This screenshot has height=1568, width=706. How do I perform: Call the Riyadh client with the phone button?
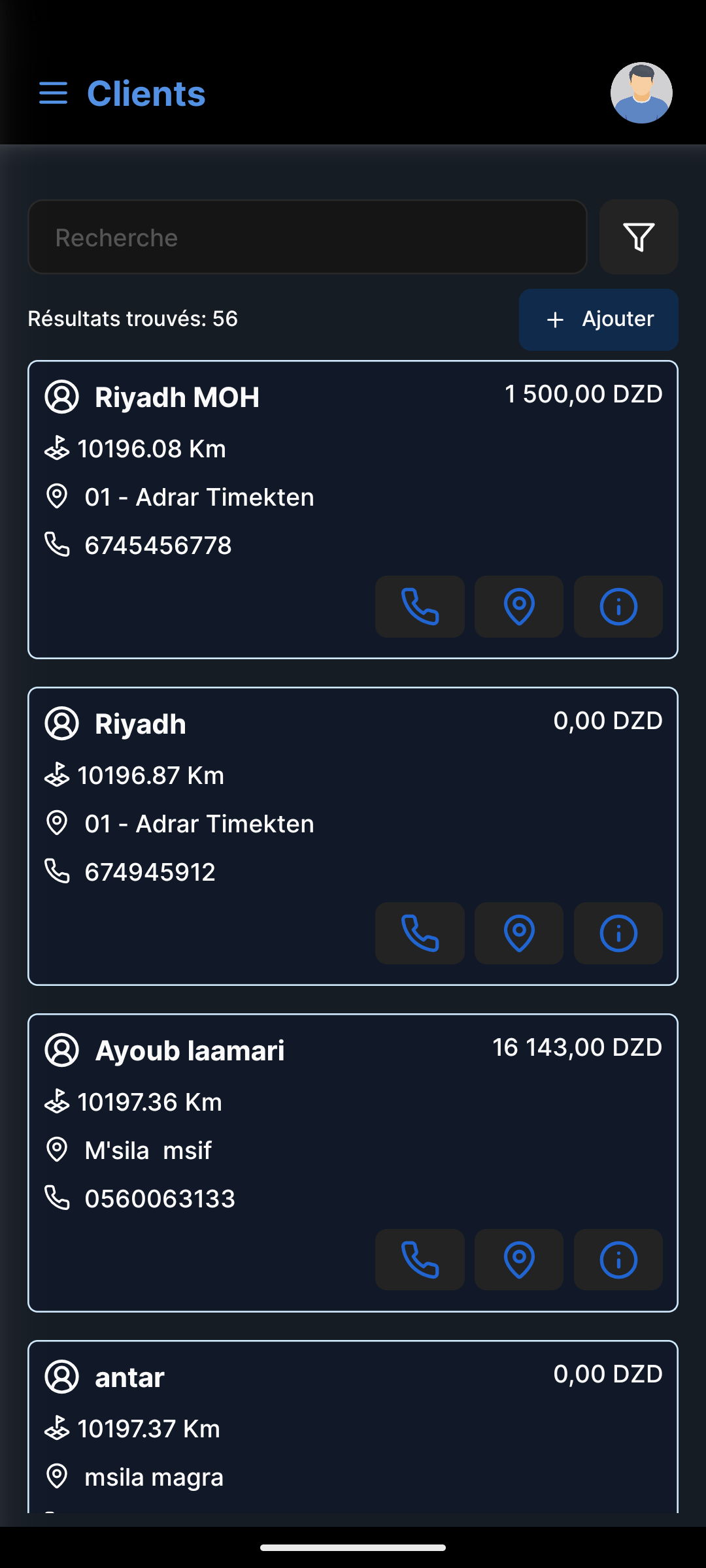pos(420,933)
